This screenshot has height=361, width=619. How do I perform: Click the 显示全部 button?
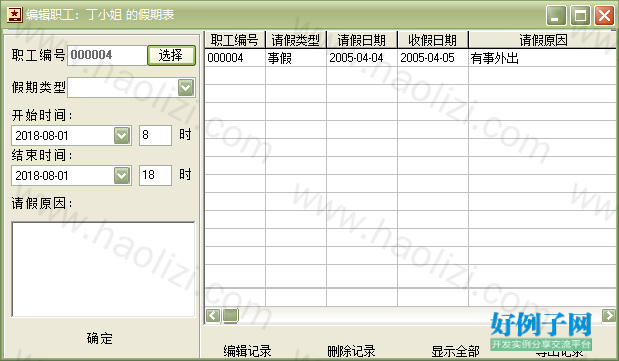coord(455,351)
